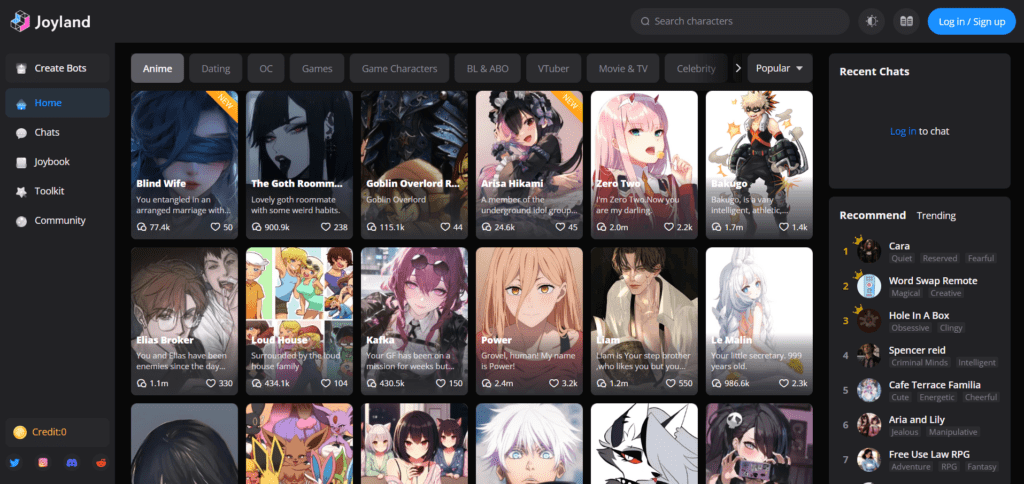This screenshot has height=484, width=1024.
Task: Like the Zero Two character card
Action: coord(669,228)
